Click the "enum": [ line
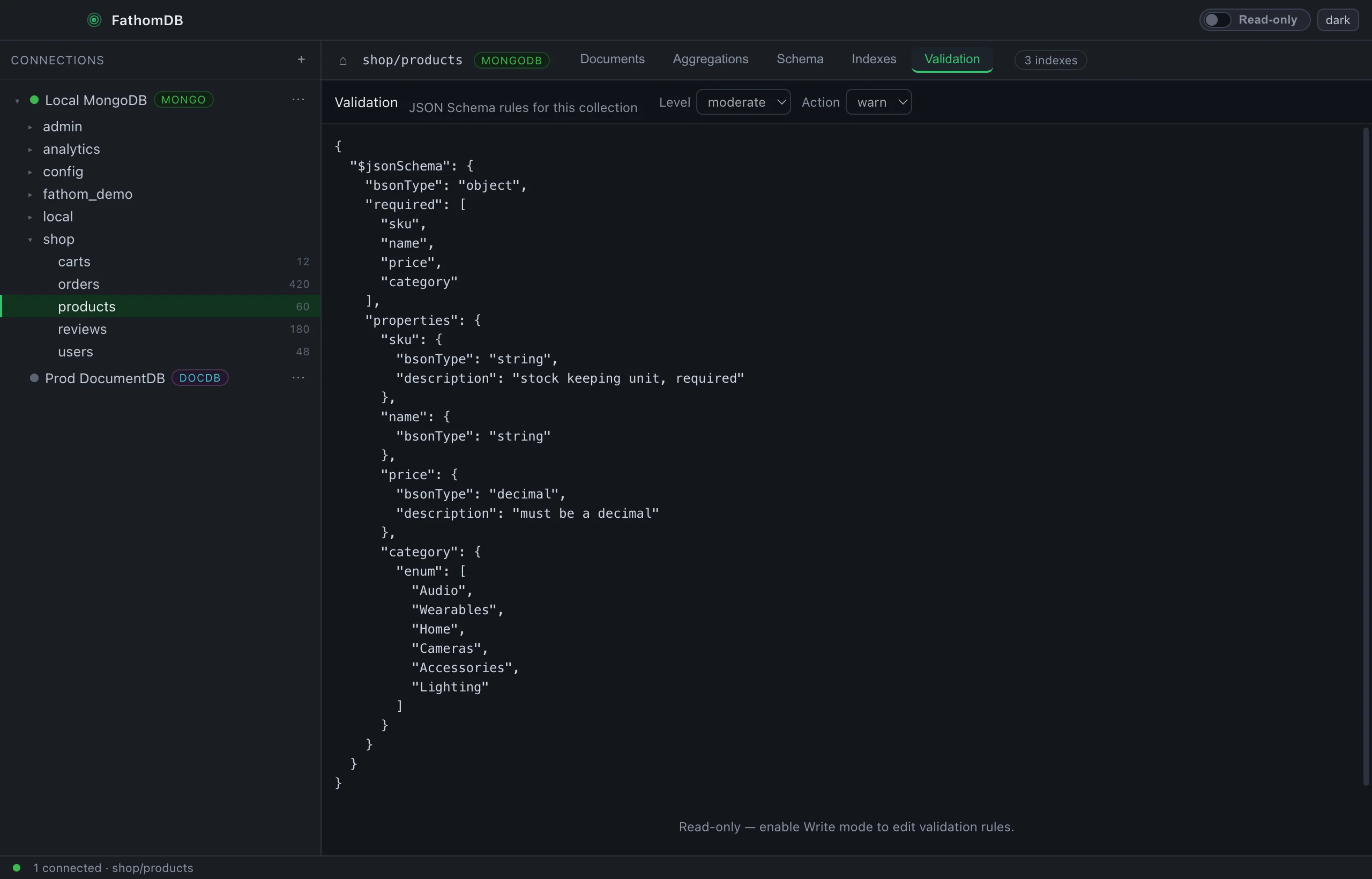The width and height of the screenshot is (1372, 879). point(431,571)
